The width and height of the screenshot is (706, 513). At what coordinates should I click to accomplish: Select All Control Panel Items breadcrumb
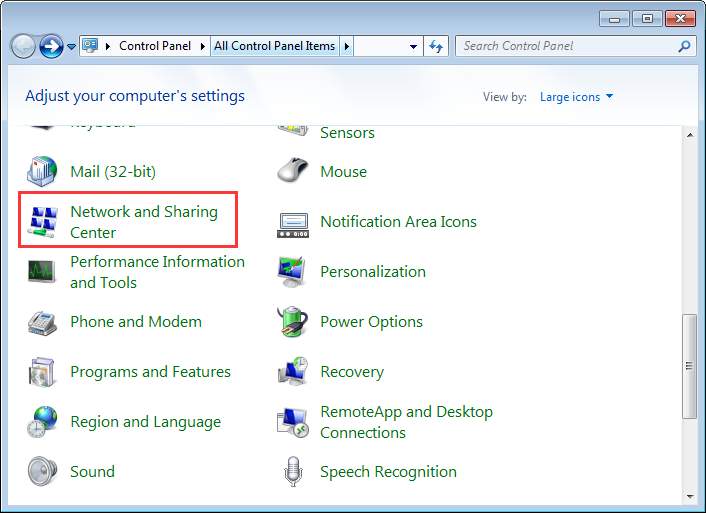[274, 46]
